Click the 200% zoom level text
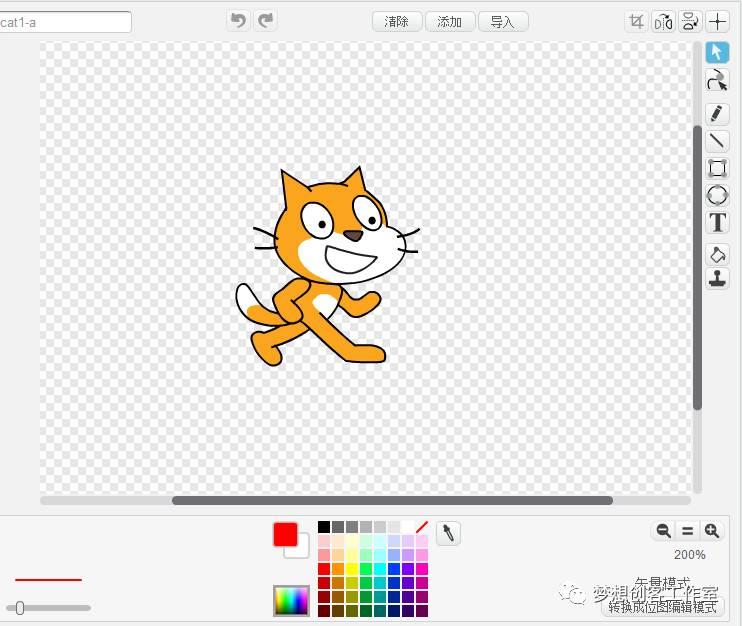The image size is (742, 626). [x=689, y=555]
